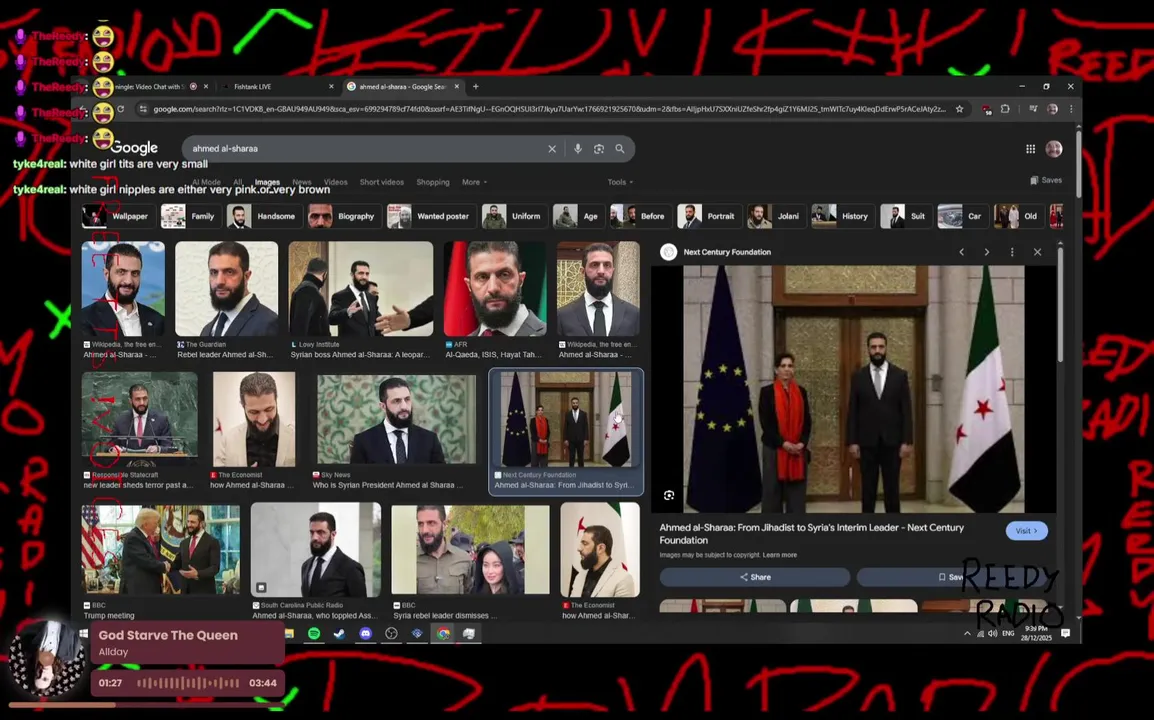Viewport: 1154px width, 720px height.
Task: Filter images by the Wallpaper chip
Action: tap(116, 216)
